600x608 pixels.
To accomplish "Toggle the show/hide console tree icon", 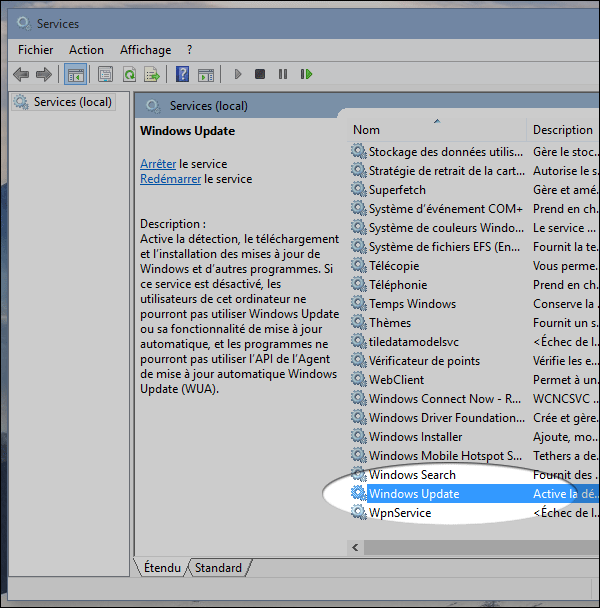I will click(x=75, y=74).
